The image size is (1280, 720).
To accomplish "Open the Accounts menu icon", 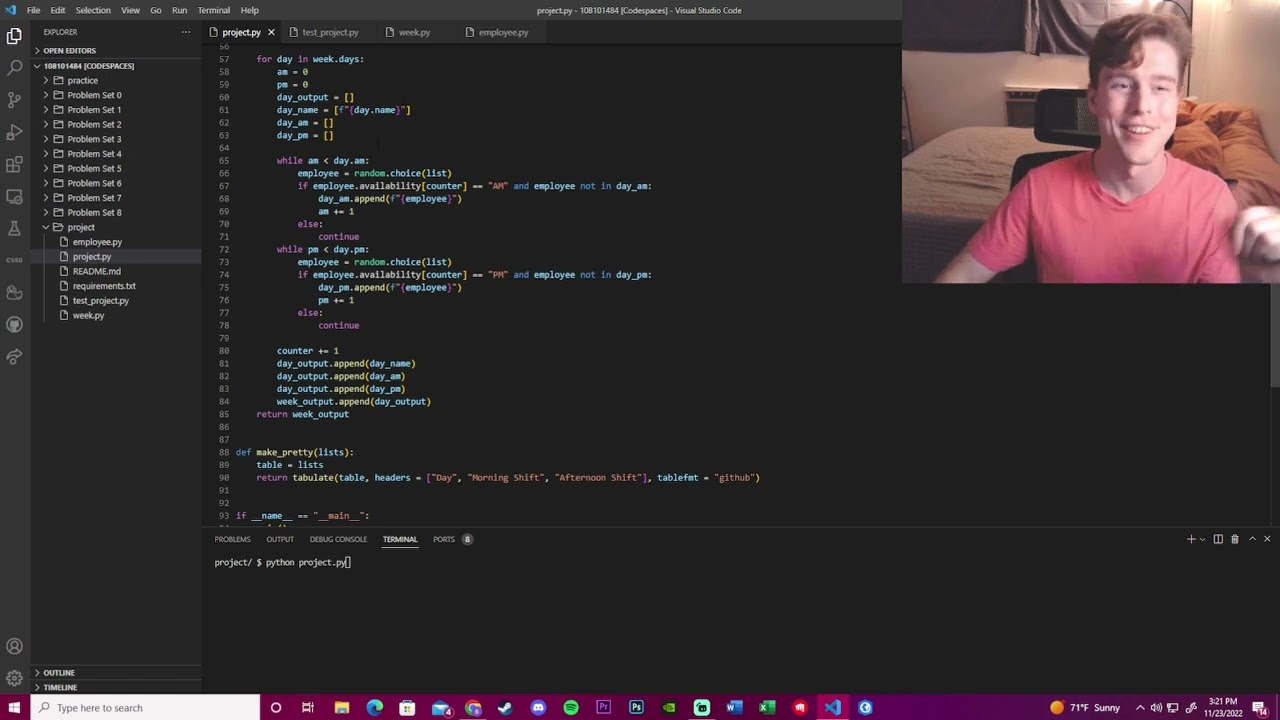I will tap(14, 646).
